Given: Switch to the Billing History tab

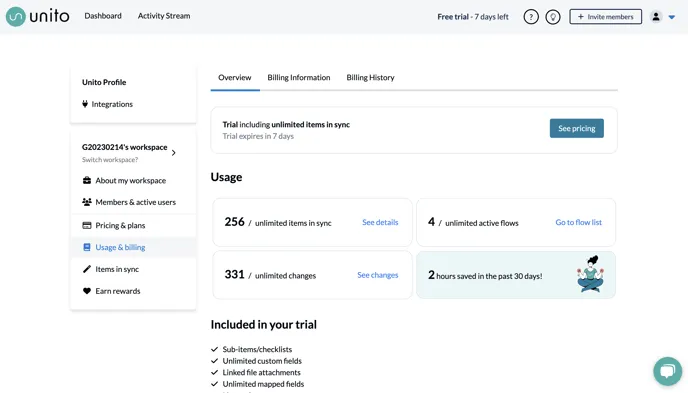Looking at the screenshot, I should tap(370, 78).
